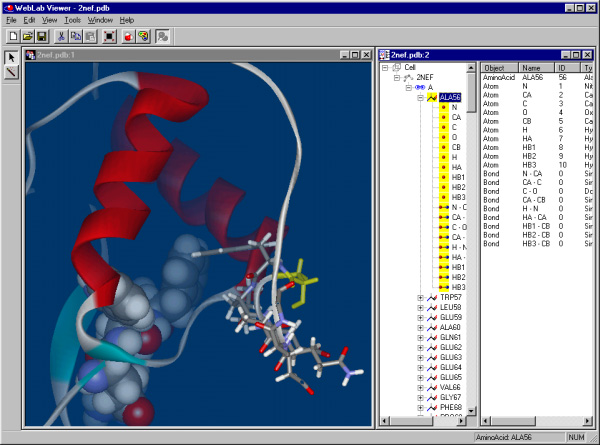Select the VAL66 residue in tree
The image size is (600, 445).
coord(450,386)
